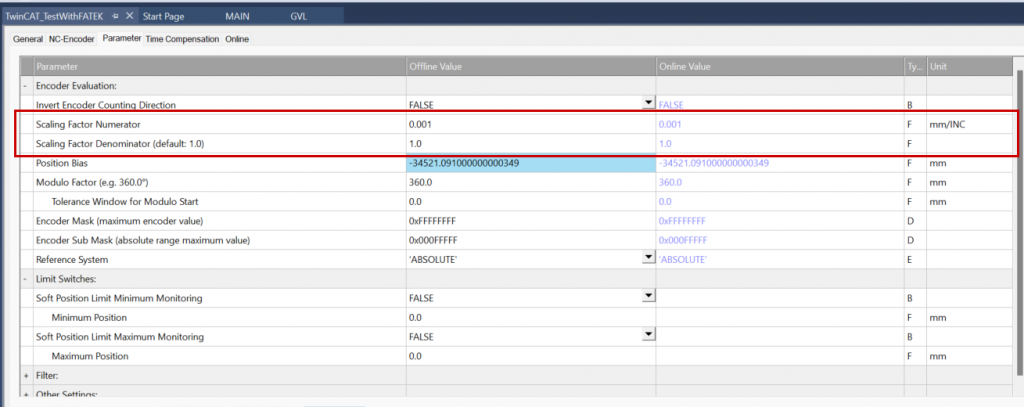The height and width of the screenshot is (407, 1024).
Task: Expand the Filter section
Action: pyautogui.click(x=26, y=375)
